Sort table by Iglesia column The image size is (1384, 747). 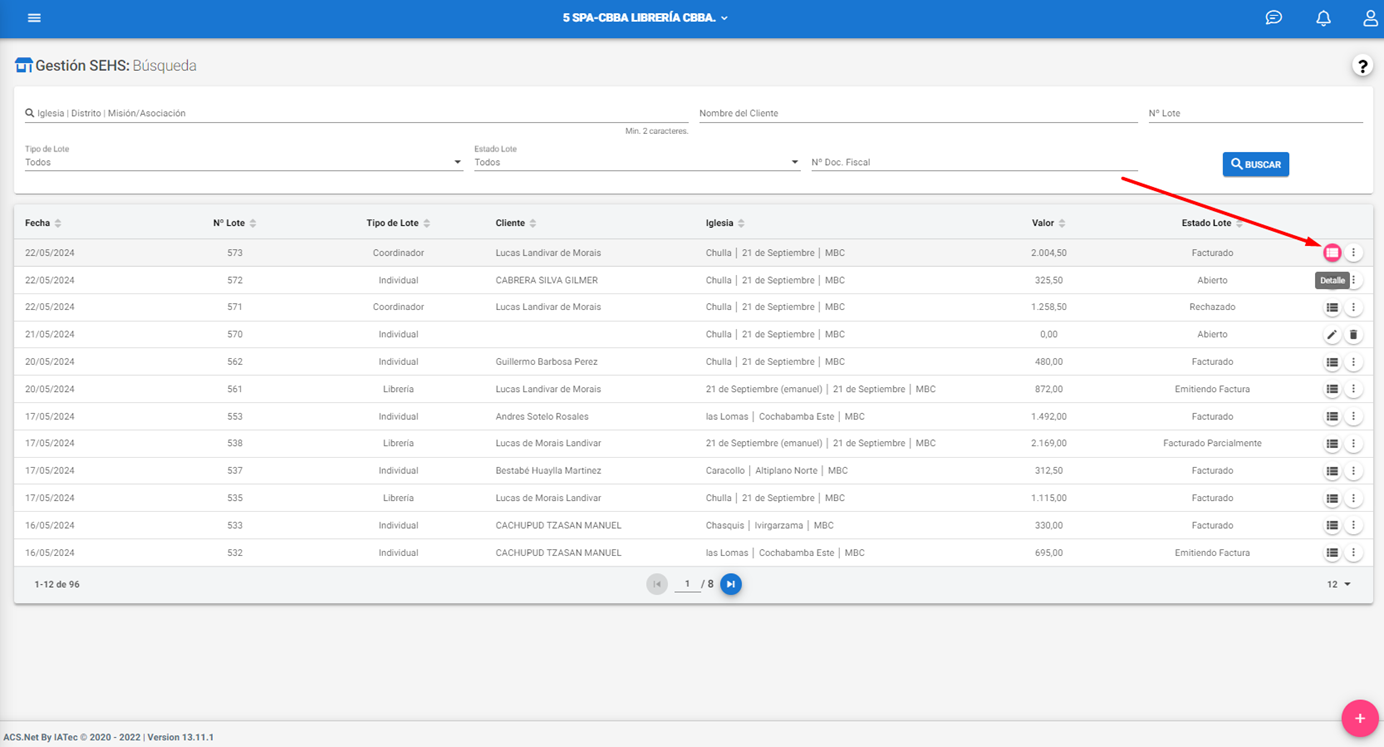tap(725, 223)
